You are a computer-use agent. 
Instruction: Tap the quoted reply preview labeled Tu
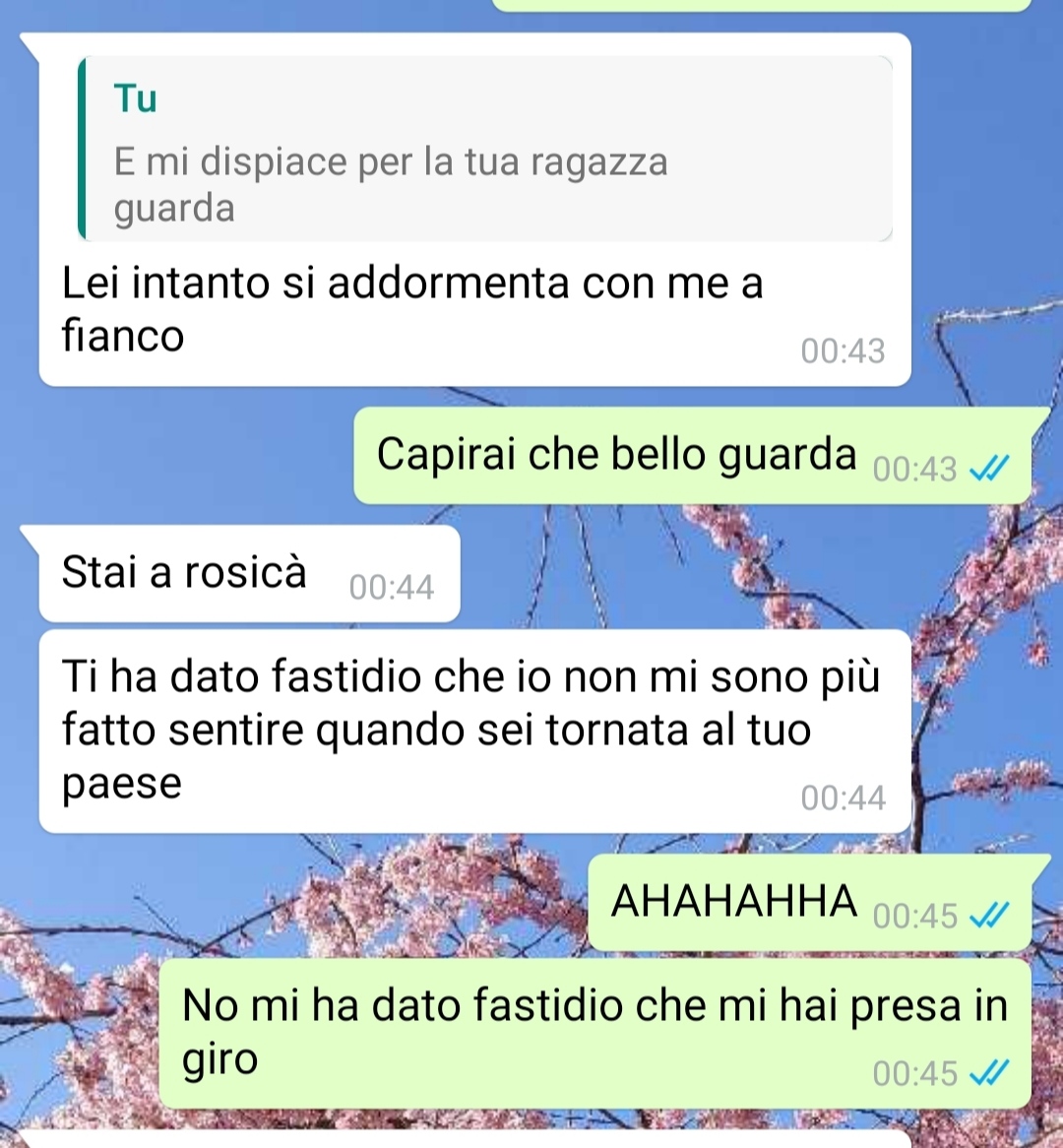click(x=485, y=149)
